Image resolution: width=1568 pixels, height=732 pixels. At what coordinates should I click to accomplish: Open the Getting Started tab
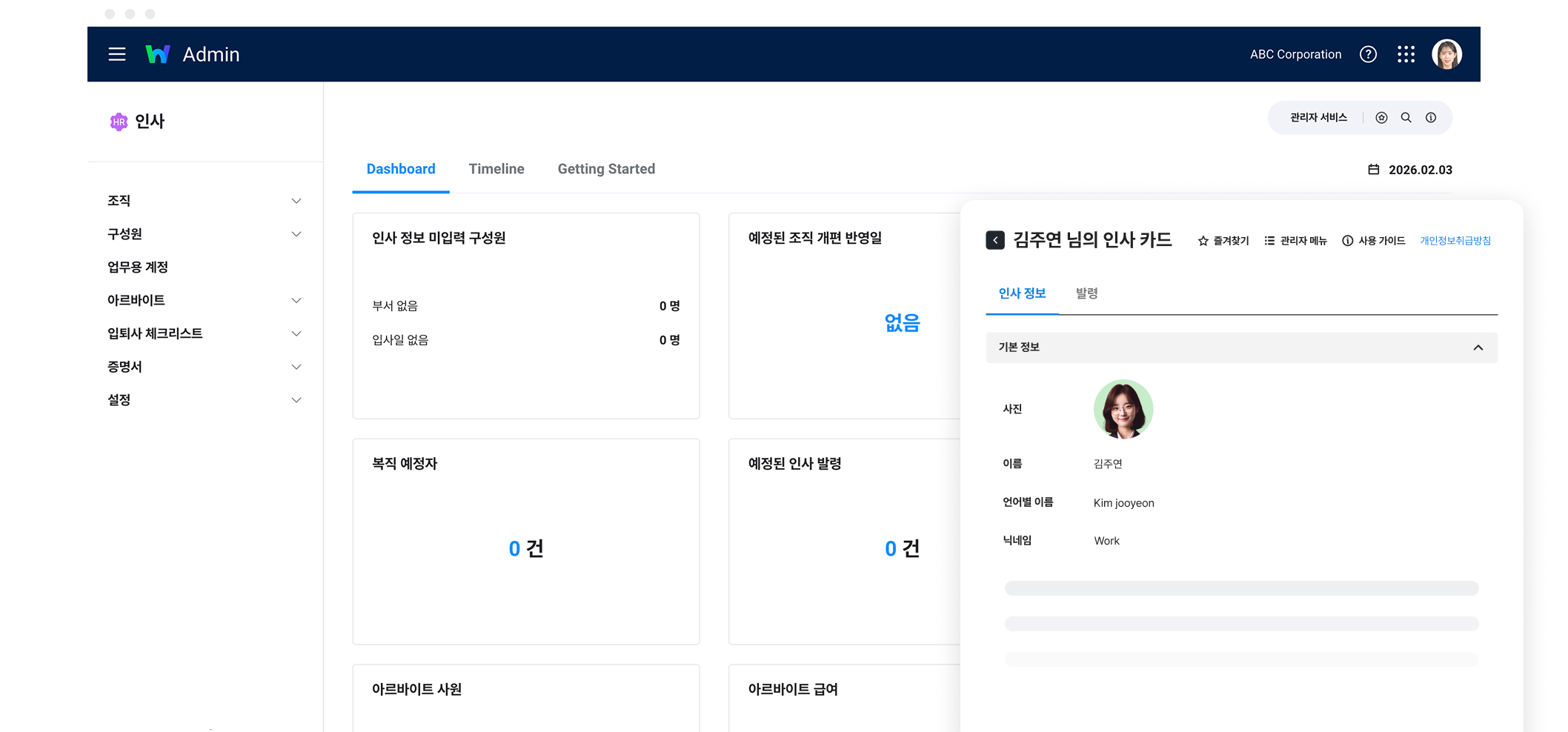point(605,169)
